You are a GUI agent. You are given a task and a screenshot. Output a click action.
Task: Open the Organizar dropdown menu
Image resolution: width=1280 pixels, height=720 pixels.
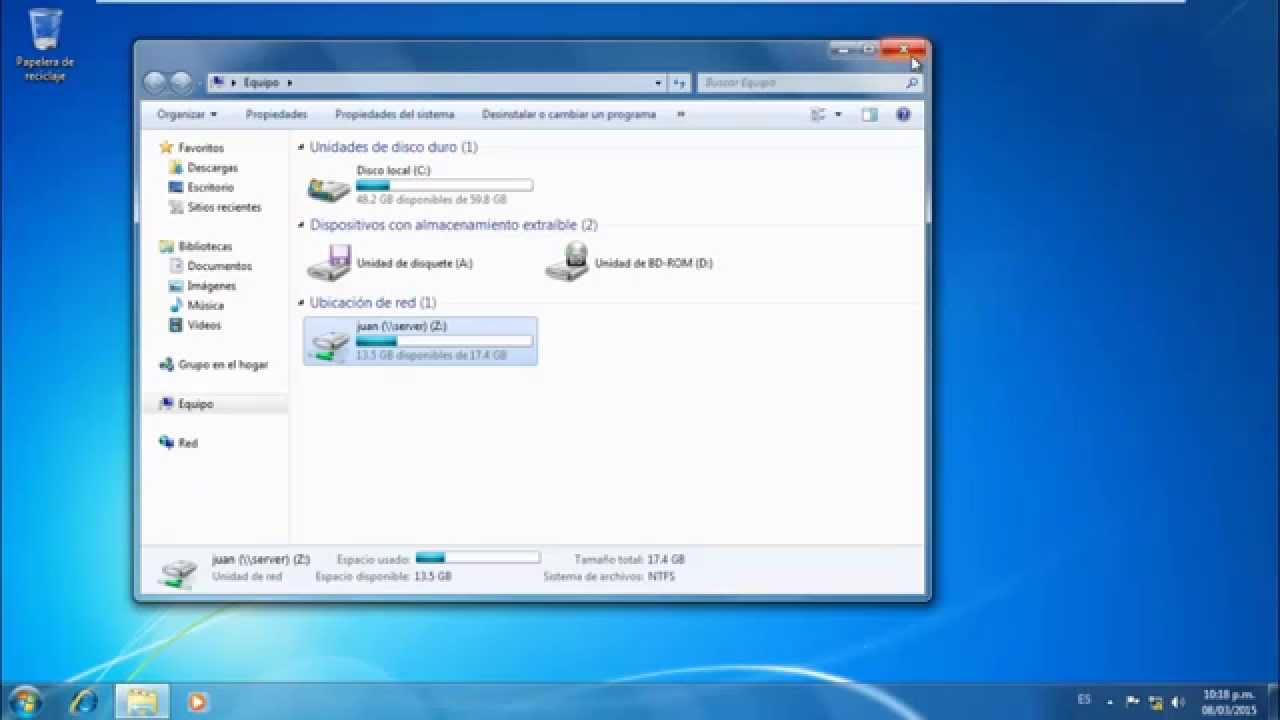click(187, 115)
